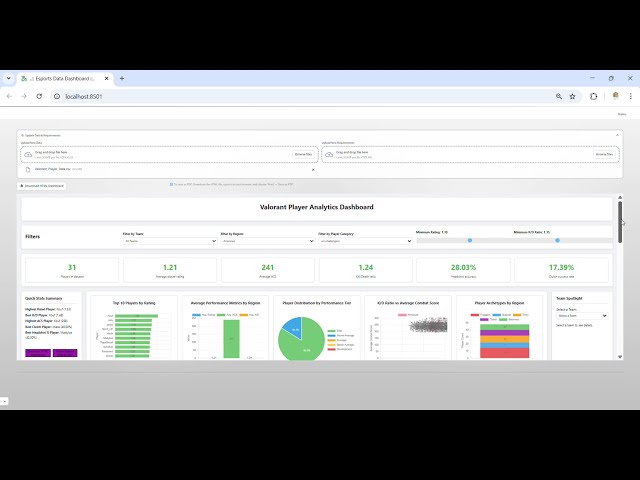The image size is (640, 480).
Task: Click the tall green bar in region chart
Action: pos(231,339)
